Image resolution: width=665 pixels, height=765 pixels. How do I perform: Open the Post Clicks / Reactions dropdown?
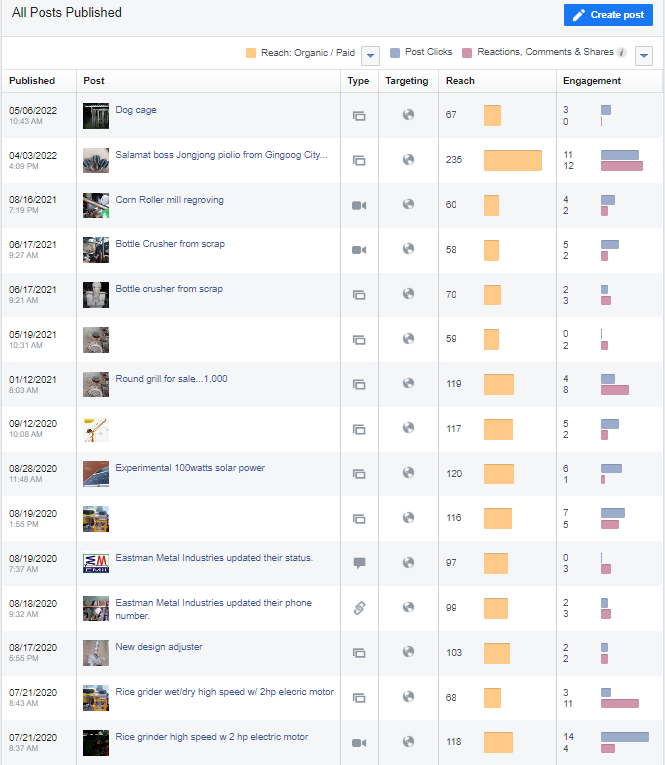[x=644, y=56]
